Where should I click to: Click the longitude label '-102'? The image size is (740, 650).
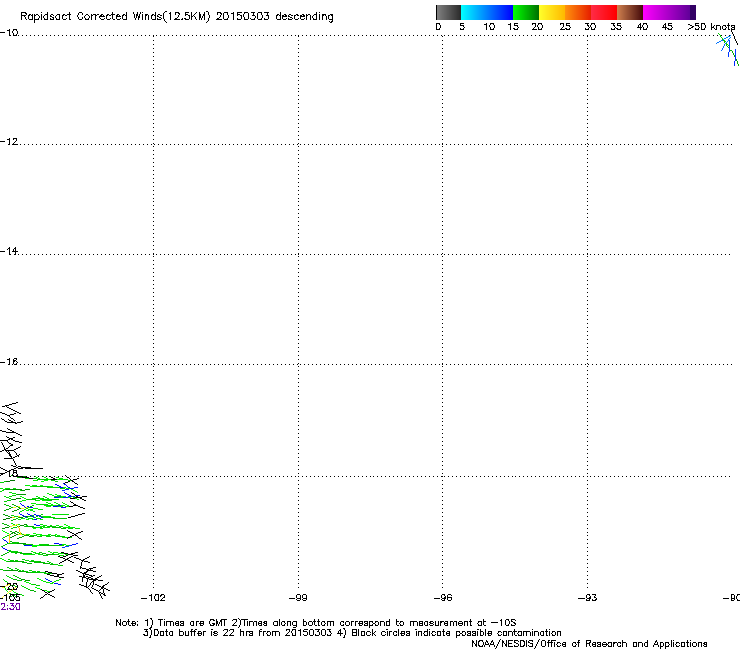[153, 598]
